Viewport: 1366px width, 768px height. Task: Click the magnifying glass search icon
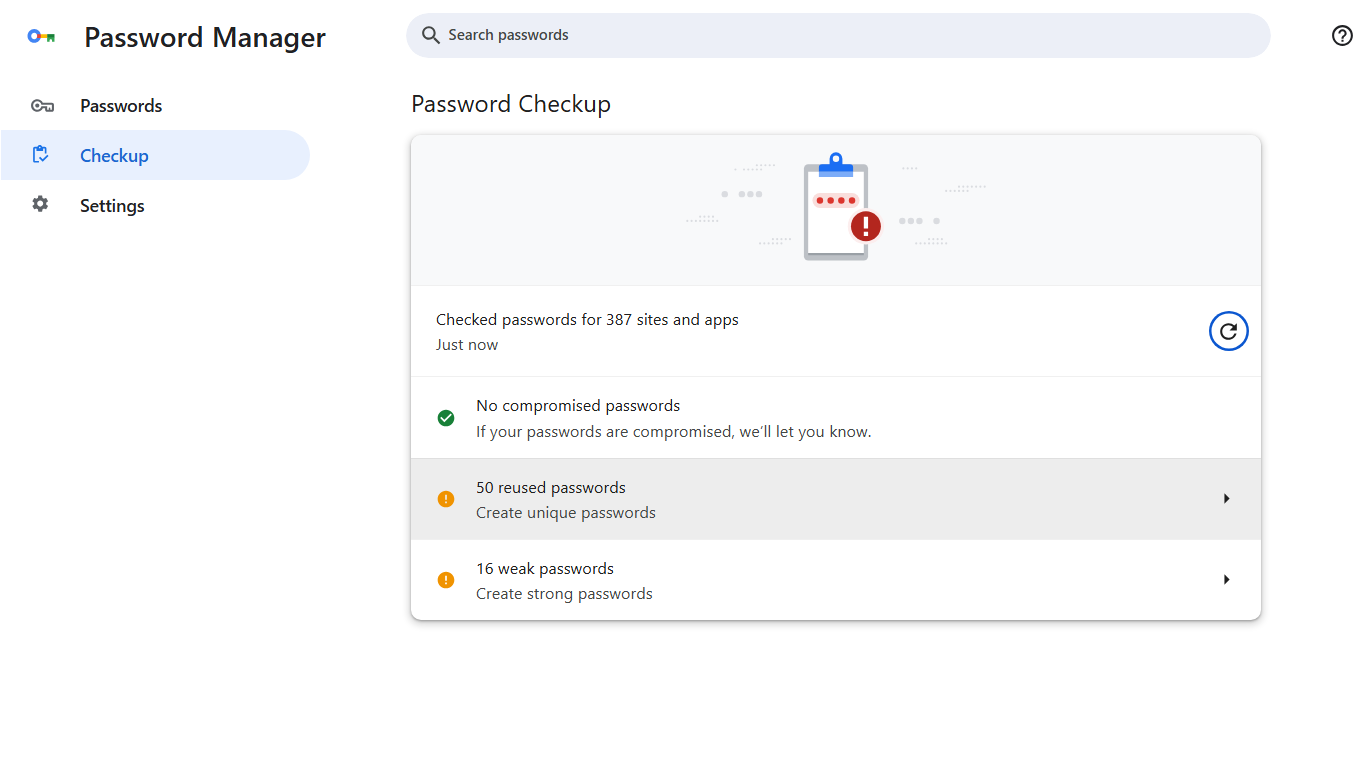(x=430, y=35)
